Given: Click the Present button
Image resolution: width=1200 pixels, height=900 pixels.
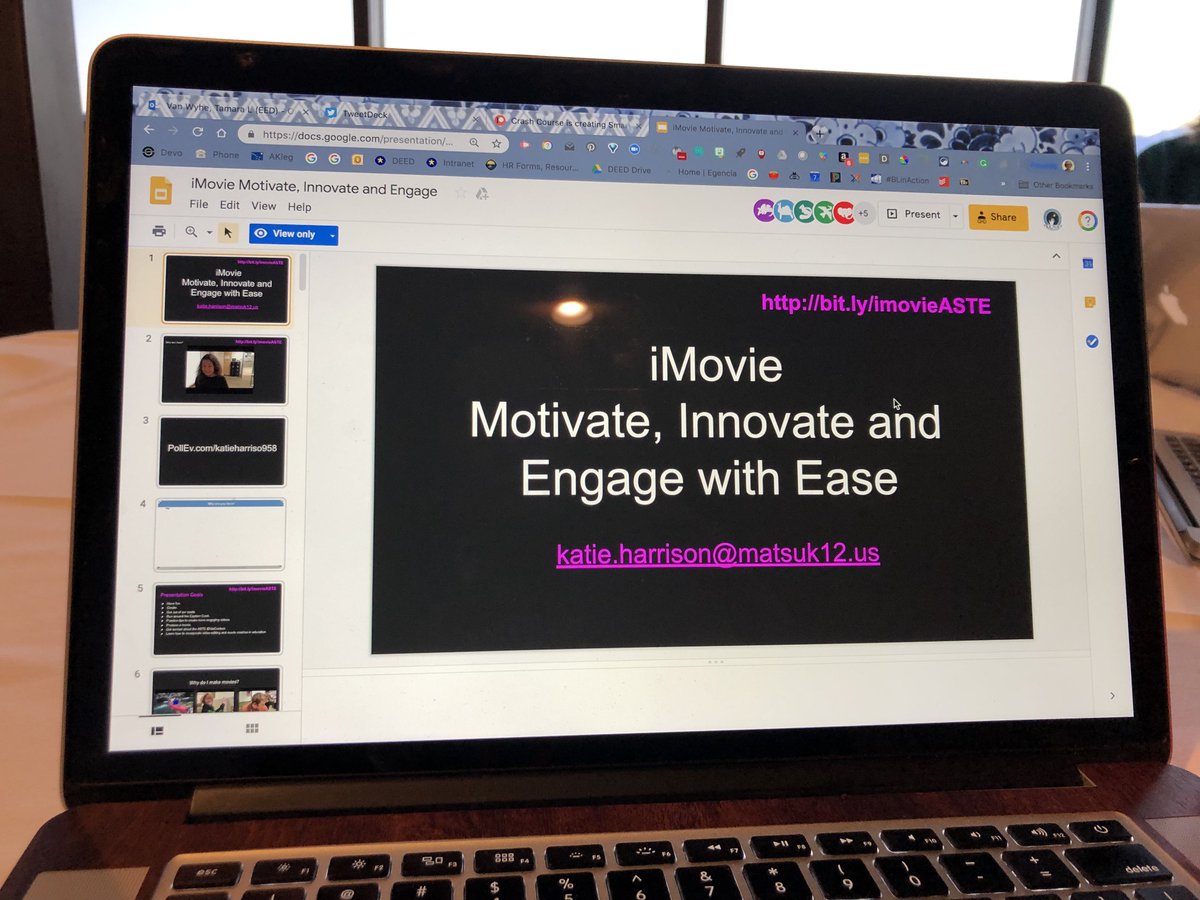Looking at the screenshot, I should coord(914,214).
